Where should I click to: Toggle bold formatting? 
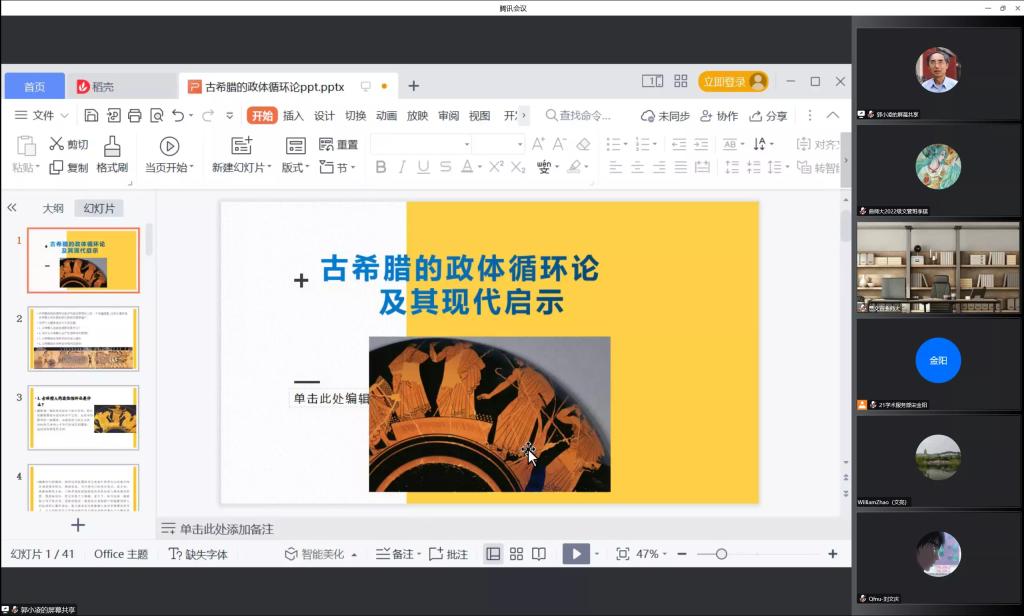click(380, 166)
